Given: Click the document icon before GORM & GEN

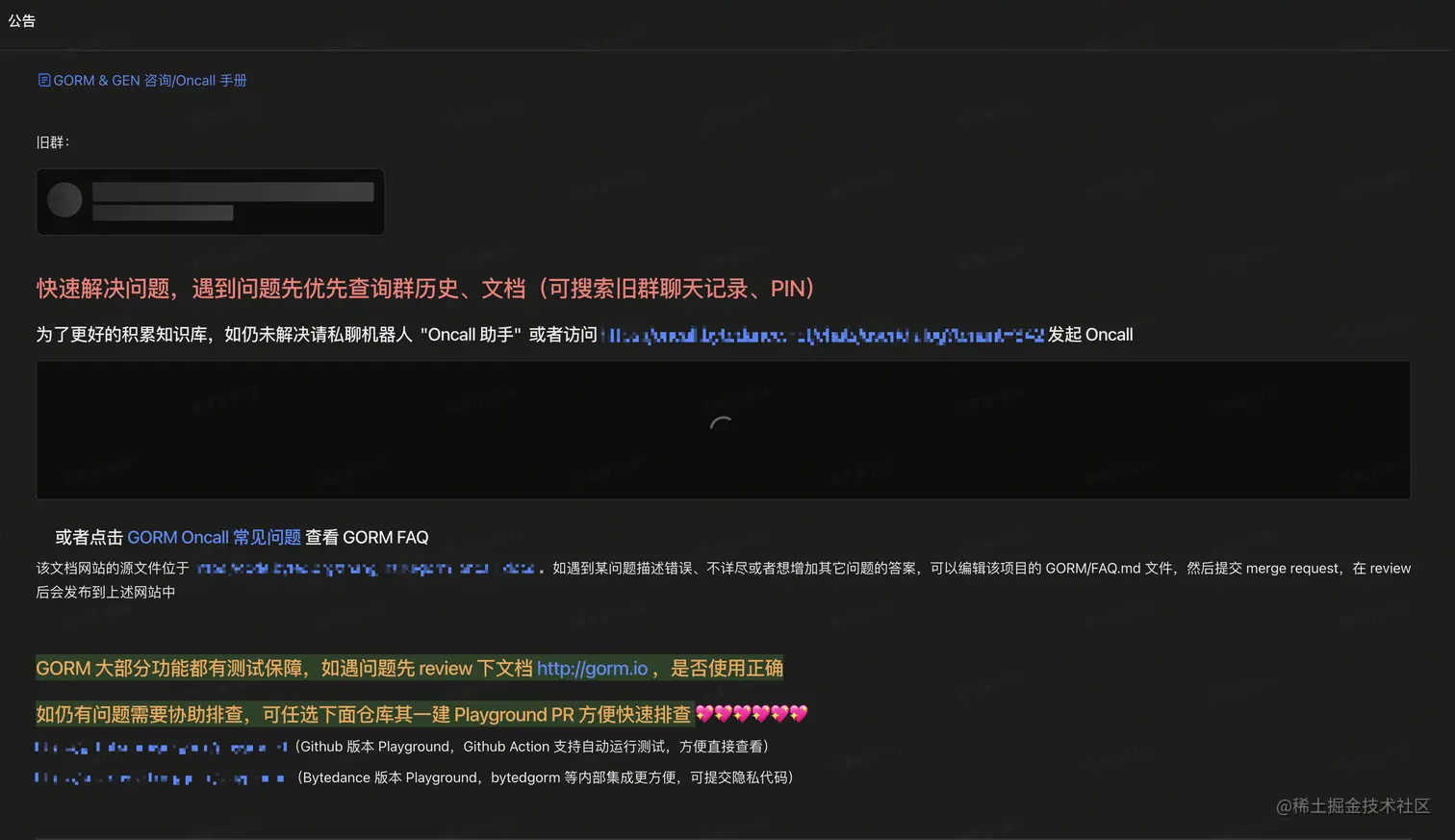Looking at the screenshot, I should coord(44,80).
